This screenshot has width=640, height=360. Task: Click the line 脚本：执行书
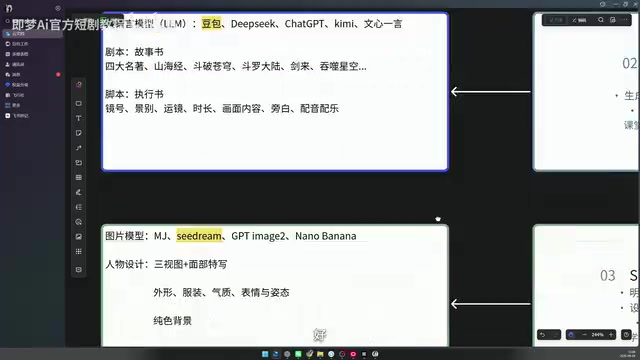(x=134, y=94)
